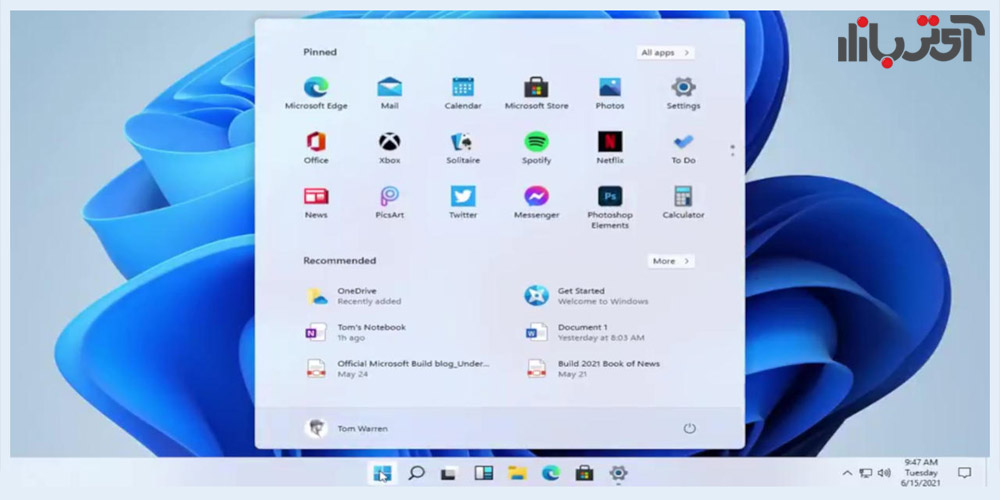
Task: Open Spotify
Action: pyautogui.click(x=536, y=148)
